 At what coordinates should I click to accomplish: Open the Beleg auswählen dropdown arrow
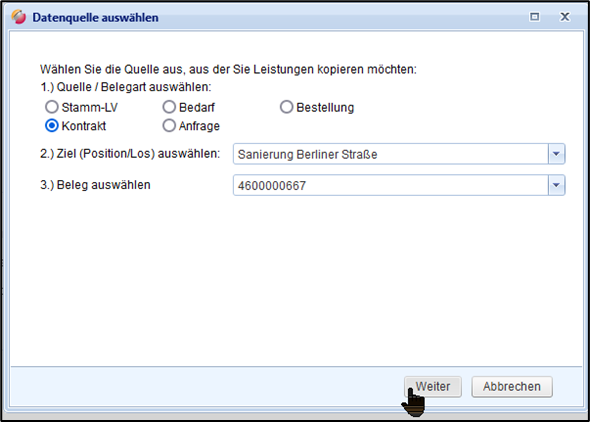556,185
